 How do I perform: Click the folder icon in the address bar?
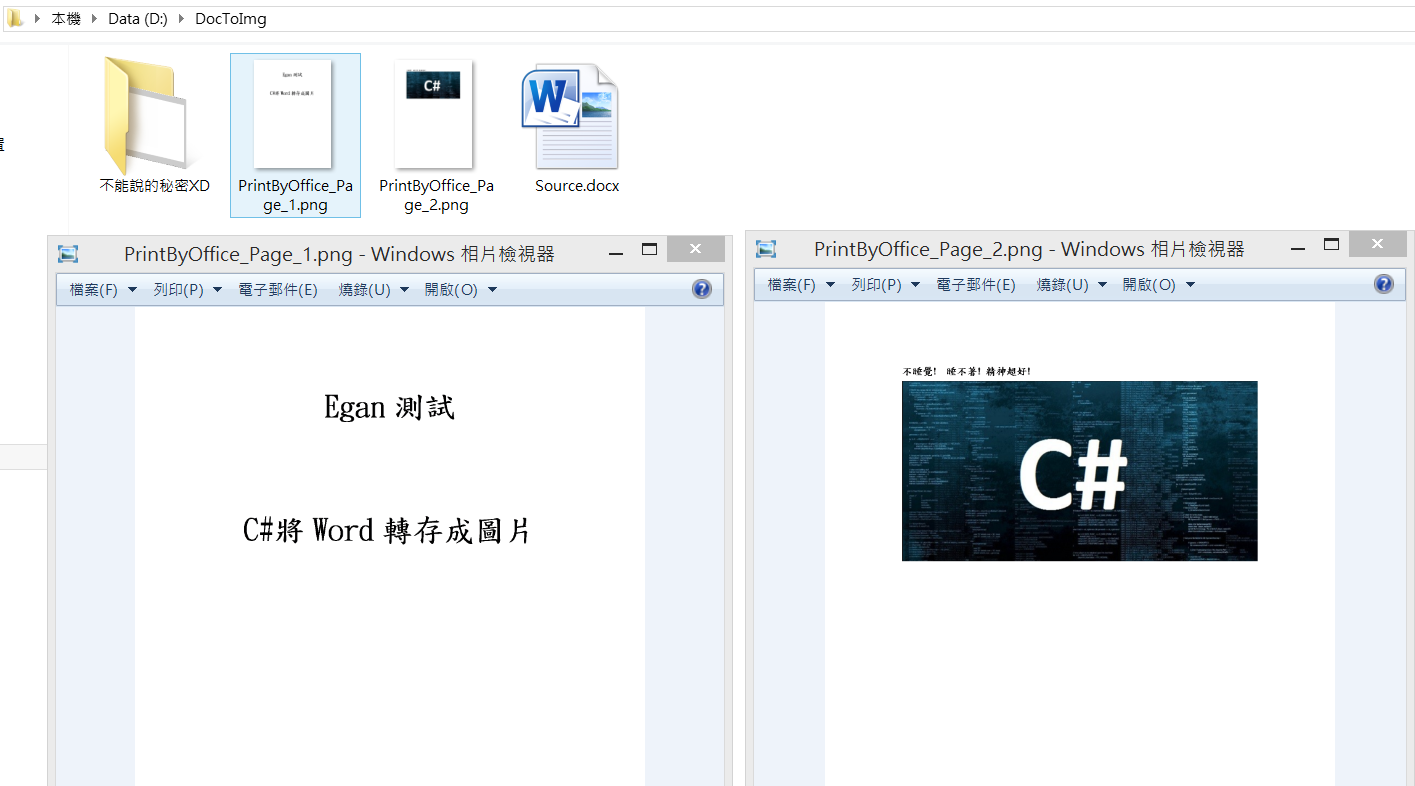(12, 18)
